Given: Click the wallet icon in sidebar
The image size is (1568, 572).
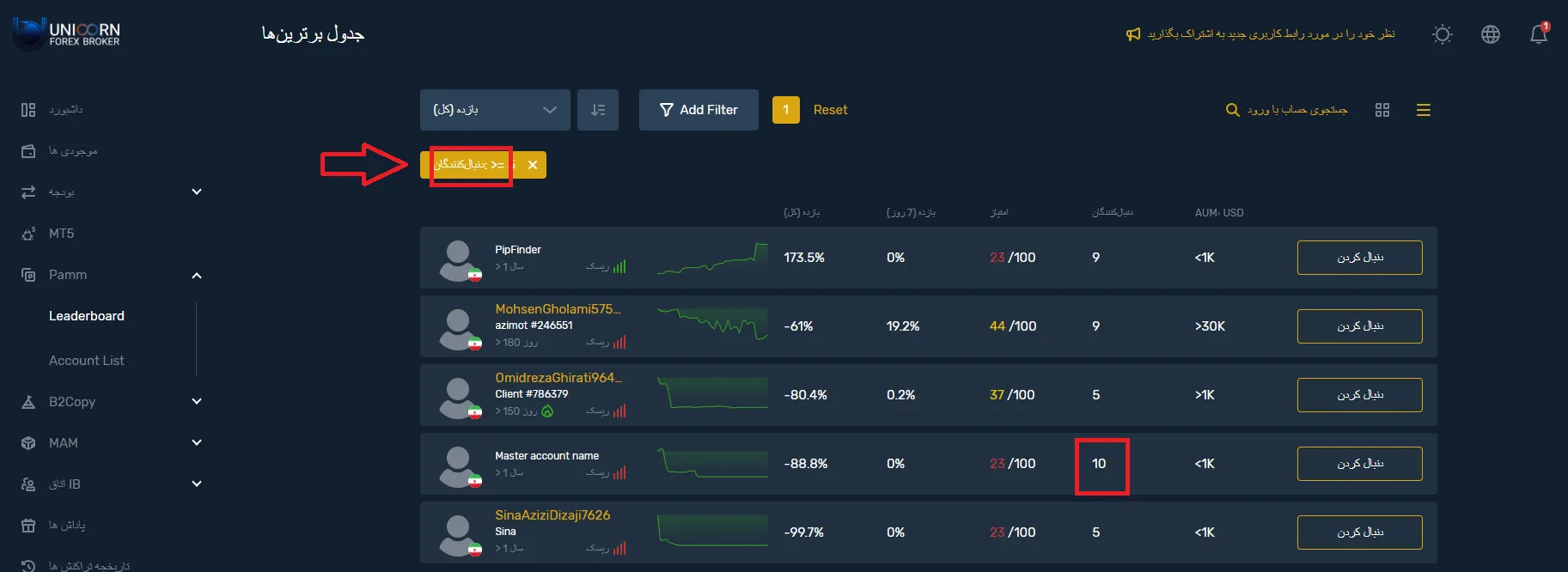Looking at the screenshot, I should click(28, 151).
